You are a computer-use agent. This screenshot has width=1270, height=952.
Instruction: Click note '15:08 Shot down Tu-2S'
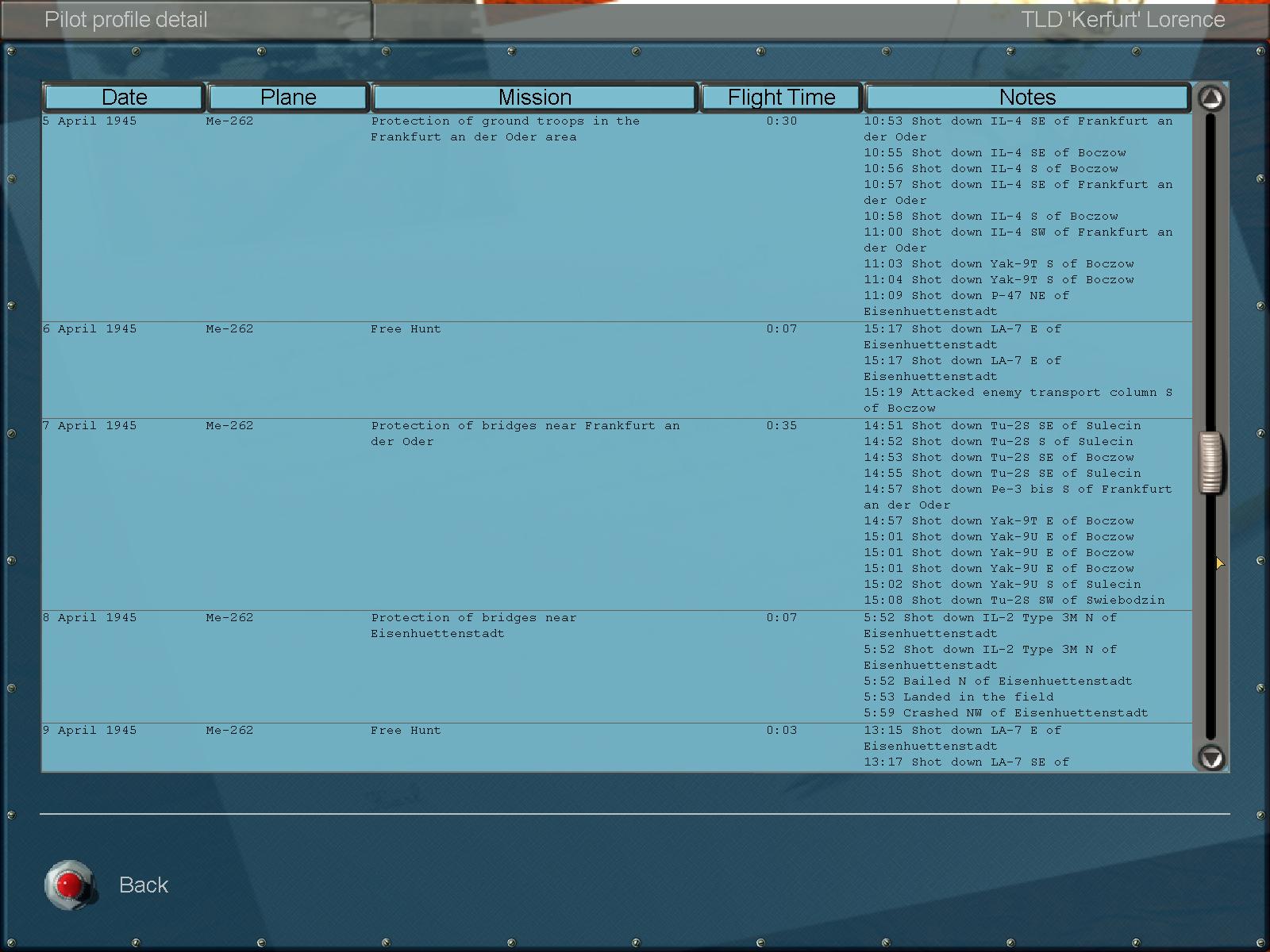pos(1014,601)
